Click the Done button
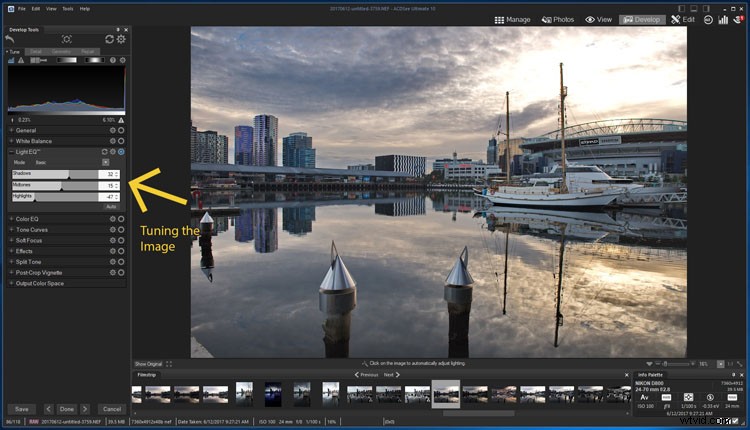 (x=66, y=409)
